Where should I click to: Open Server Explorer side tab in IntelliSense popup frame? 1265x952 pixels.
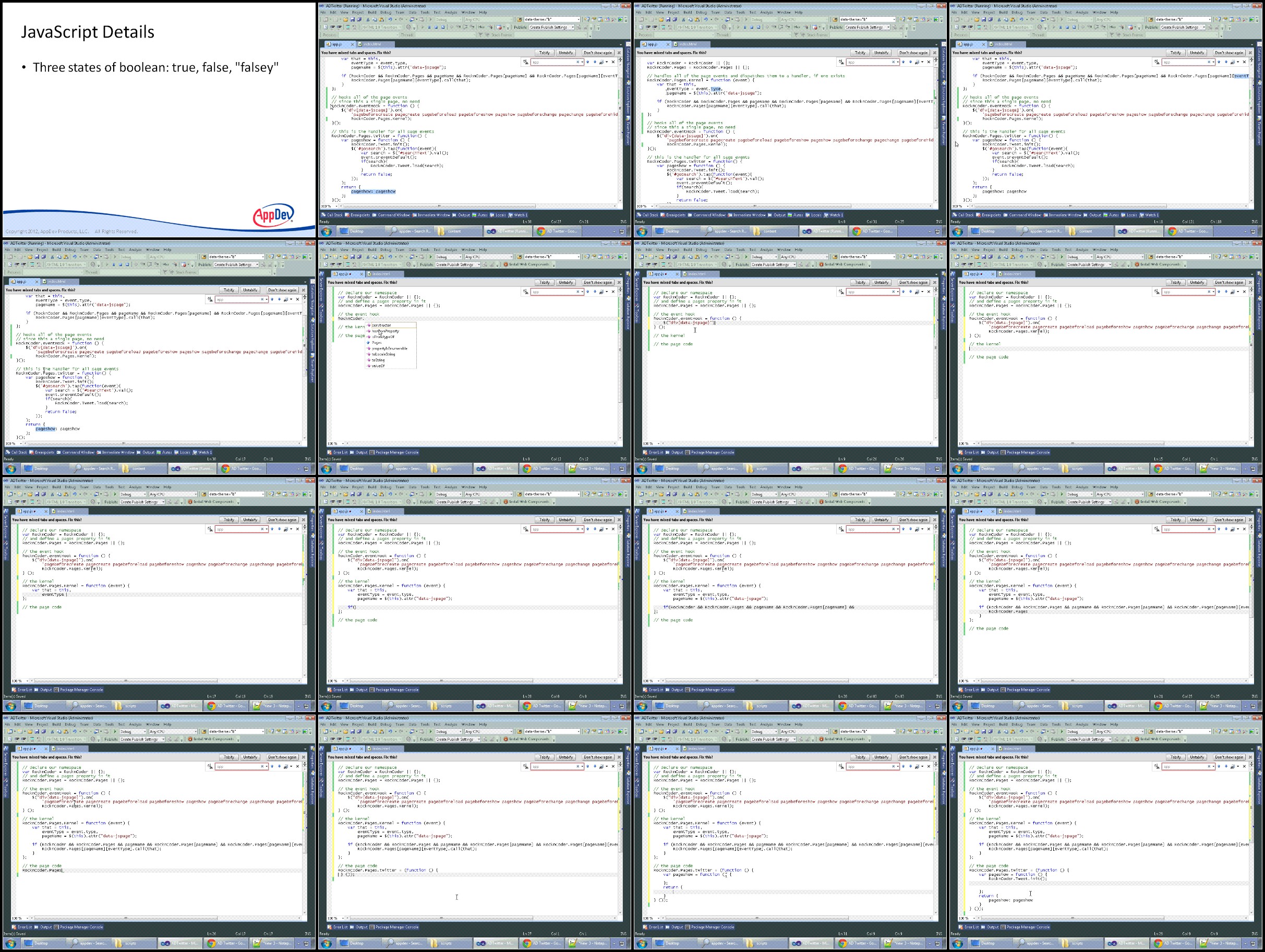[x=322, y=286]
